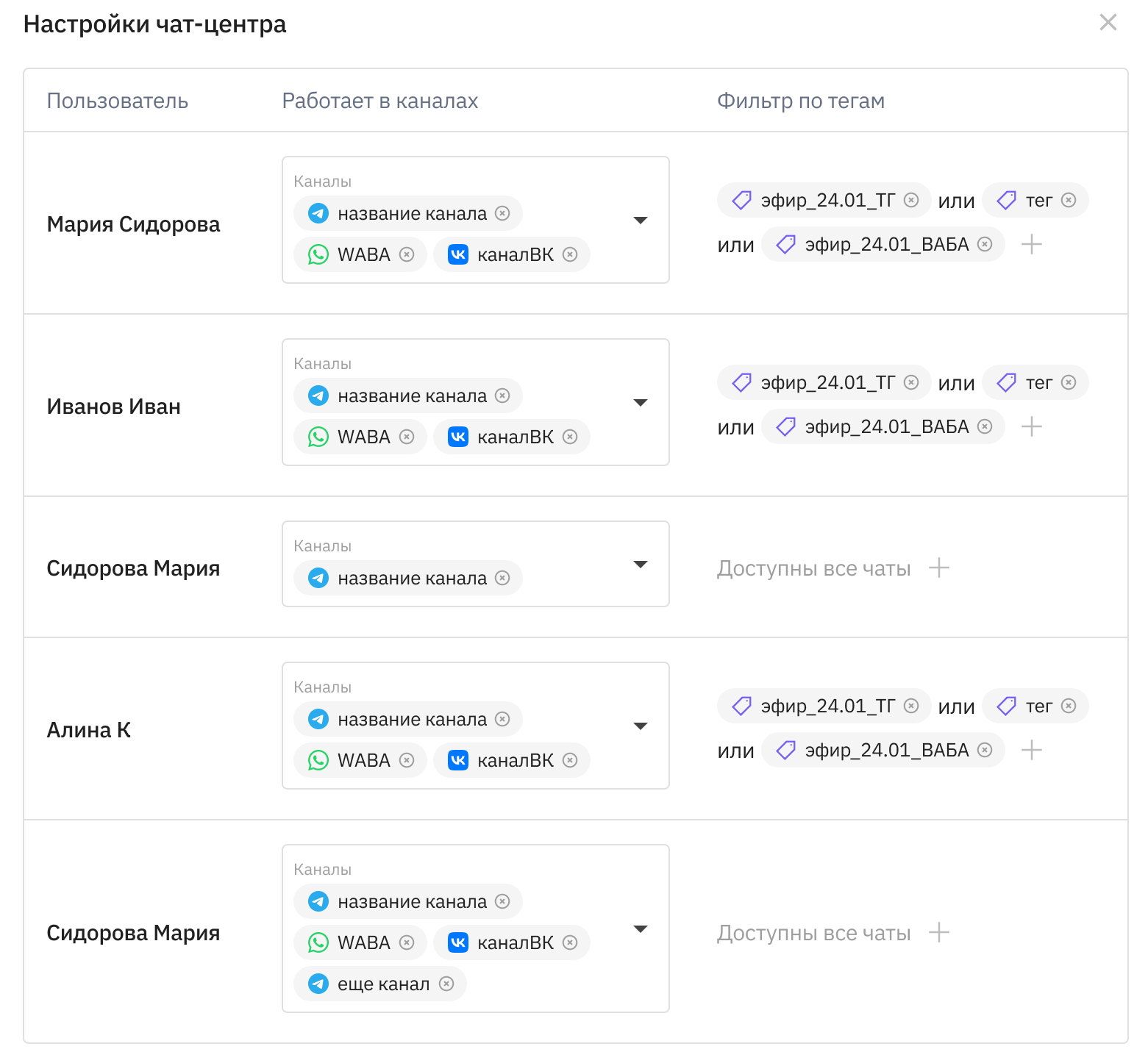The image size is (1148, 1052).
Task: Open dropdown in single-channel Сидорова Мария row
Action: click(x=641, y=564)
